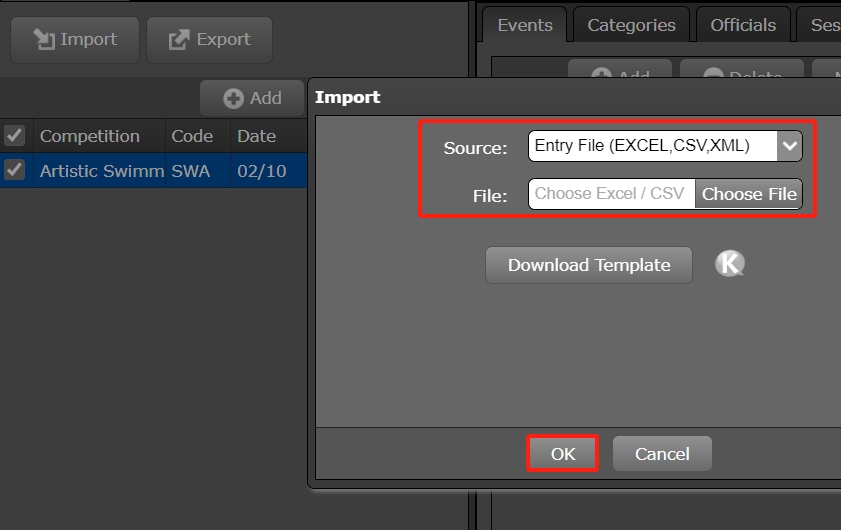Uncheck the Artistic Swimming row checkbox
Image resolution: width=841 pixels, height=530 pixels.
pos(15,170)
